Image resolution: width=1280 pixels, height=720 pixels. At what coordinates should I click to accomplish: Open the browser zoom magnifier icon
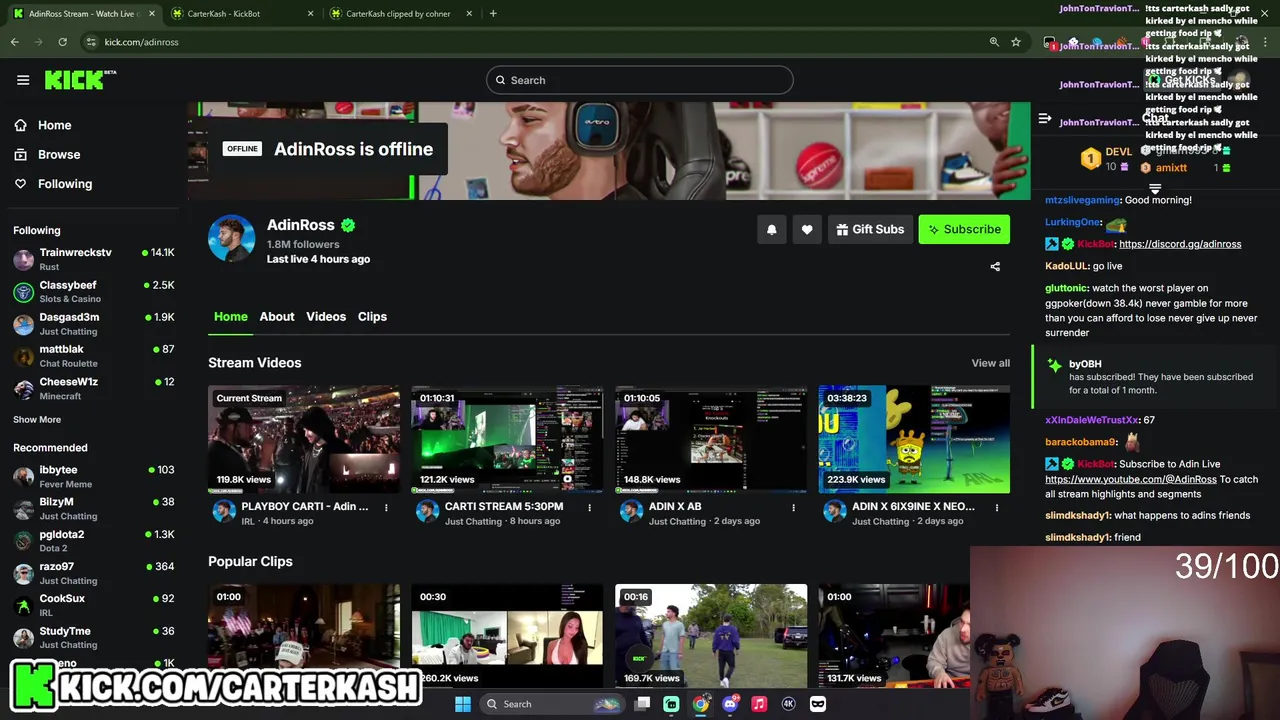[994, 42]
